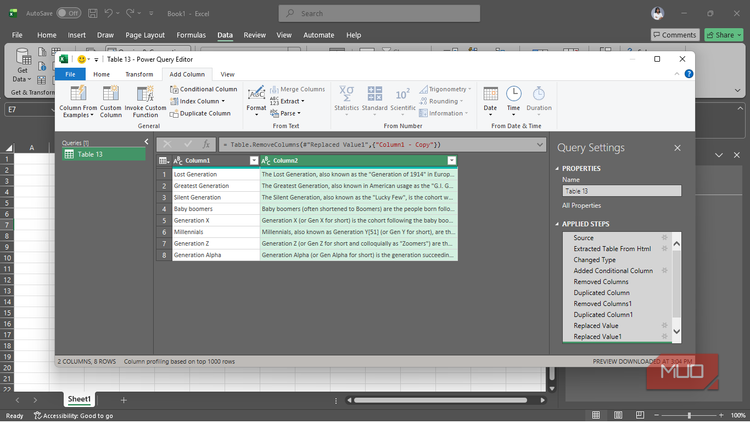
Task: Open Column2 filter dropdown
Action: (x=452, y=161)
